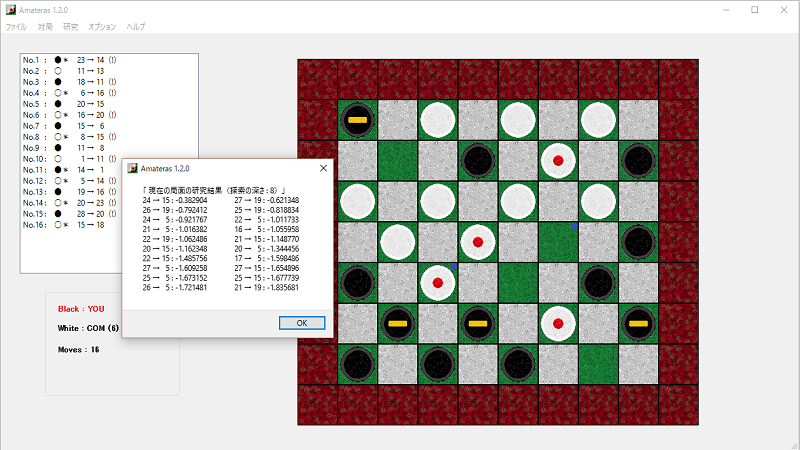Select the leftmost black piece in the bottom row
Image resolution: width=800 pixels, height=450 pixels.
tap(357, 362)
